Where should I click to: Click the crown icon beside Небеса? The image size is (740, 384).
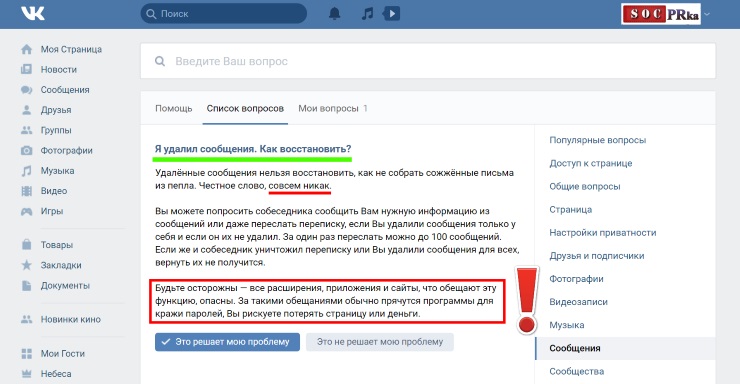tap(26, 374)
